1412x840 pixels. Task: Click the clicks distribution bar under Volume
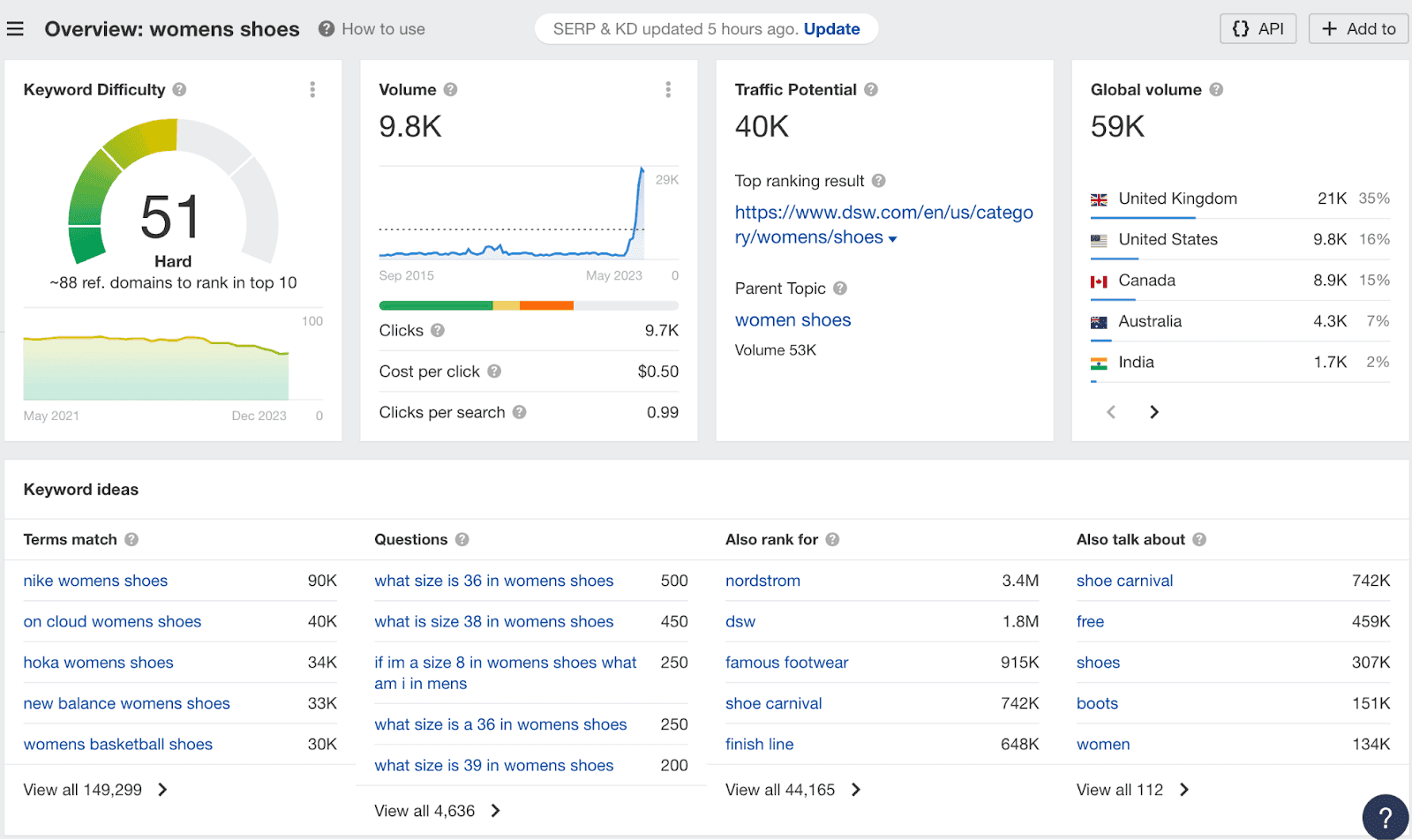(x=528, y=305)
